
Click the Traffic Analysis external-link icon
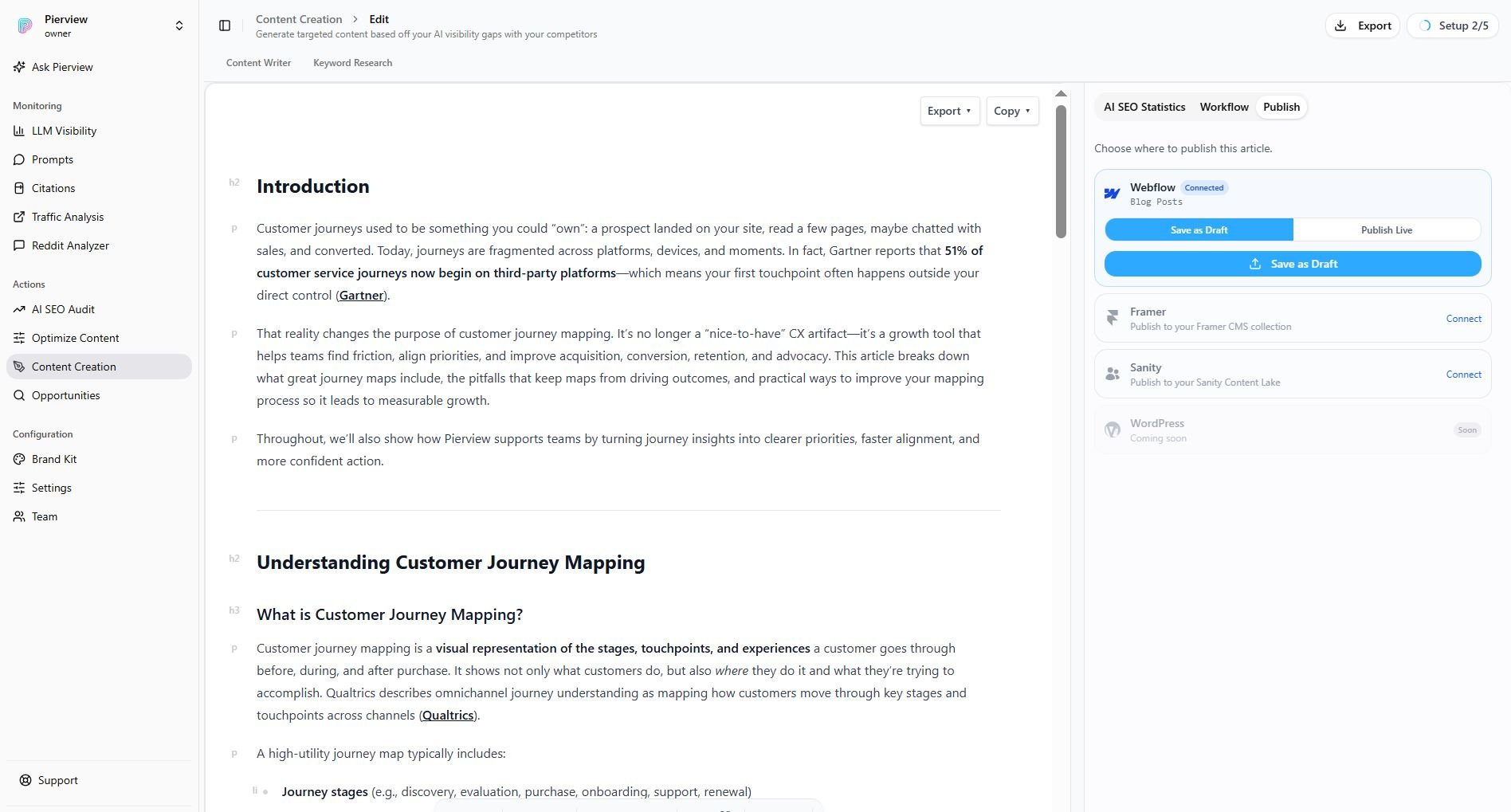19,217
